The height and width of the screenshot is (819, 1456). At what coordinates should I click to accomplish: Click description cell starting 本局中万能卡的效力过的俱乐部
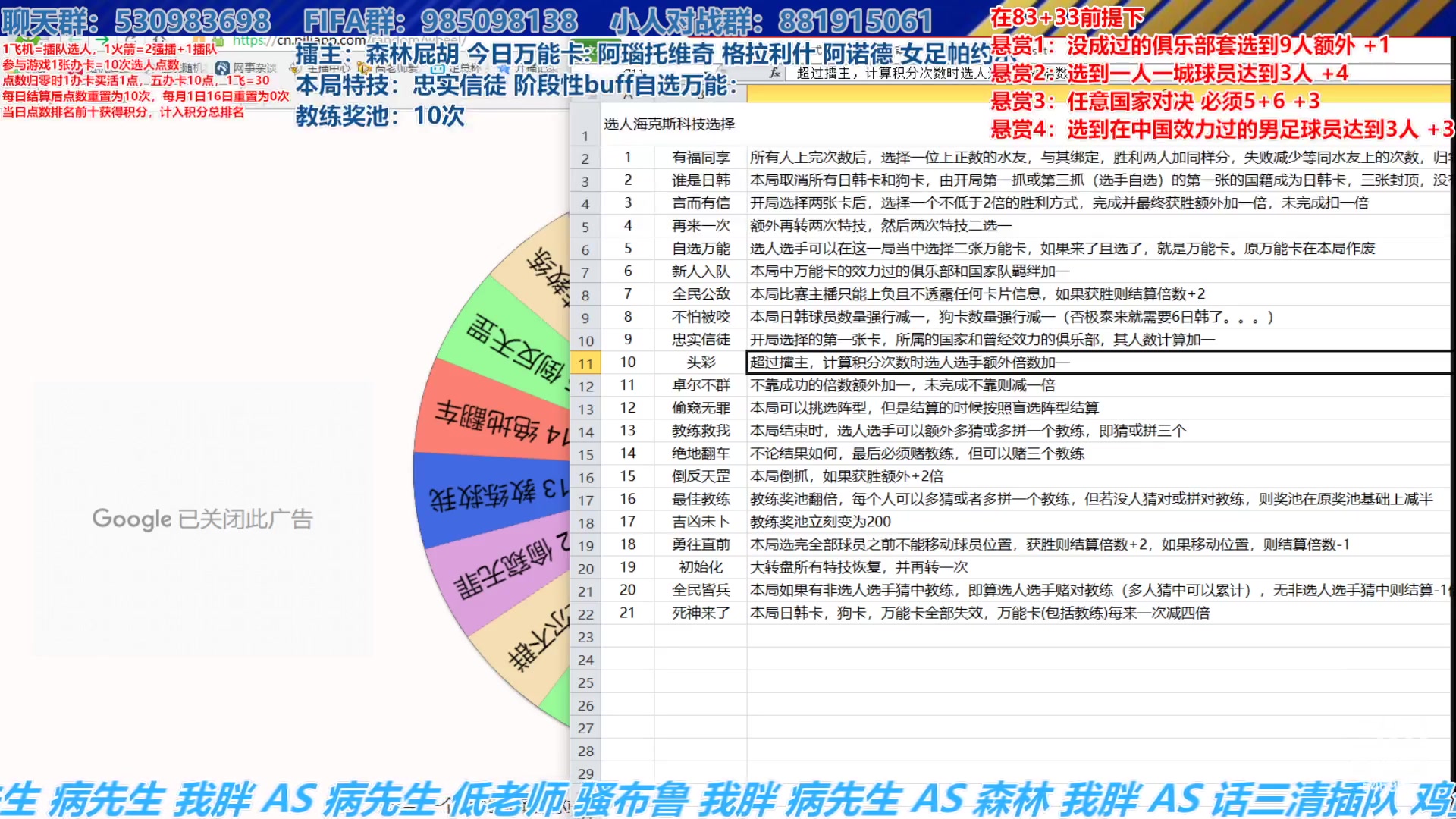[x=1097, y=271]
